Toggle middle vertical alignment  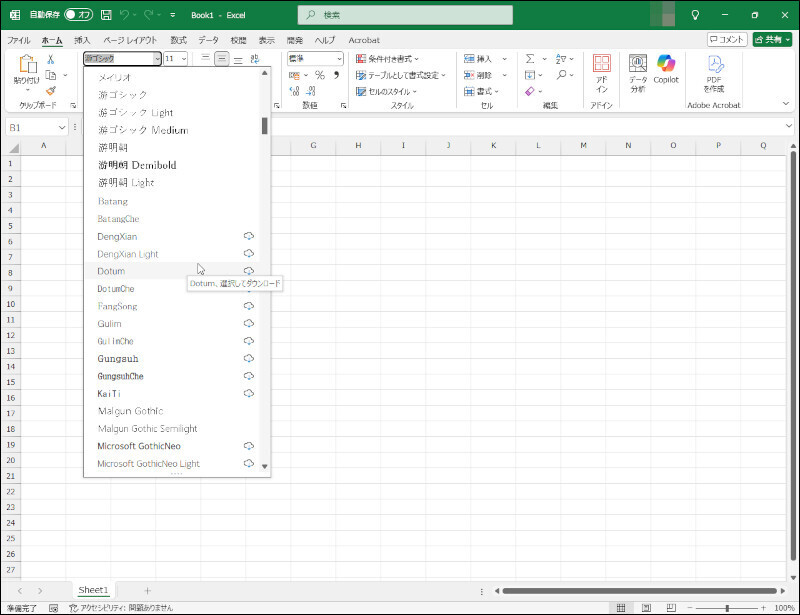click(221, 59)
